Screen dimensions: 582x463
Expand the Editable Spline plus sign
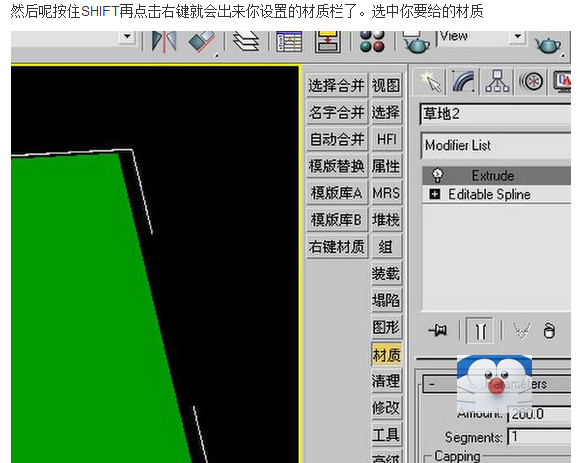click(x=434, y=194)
